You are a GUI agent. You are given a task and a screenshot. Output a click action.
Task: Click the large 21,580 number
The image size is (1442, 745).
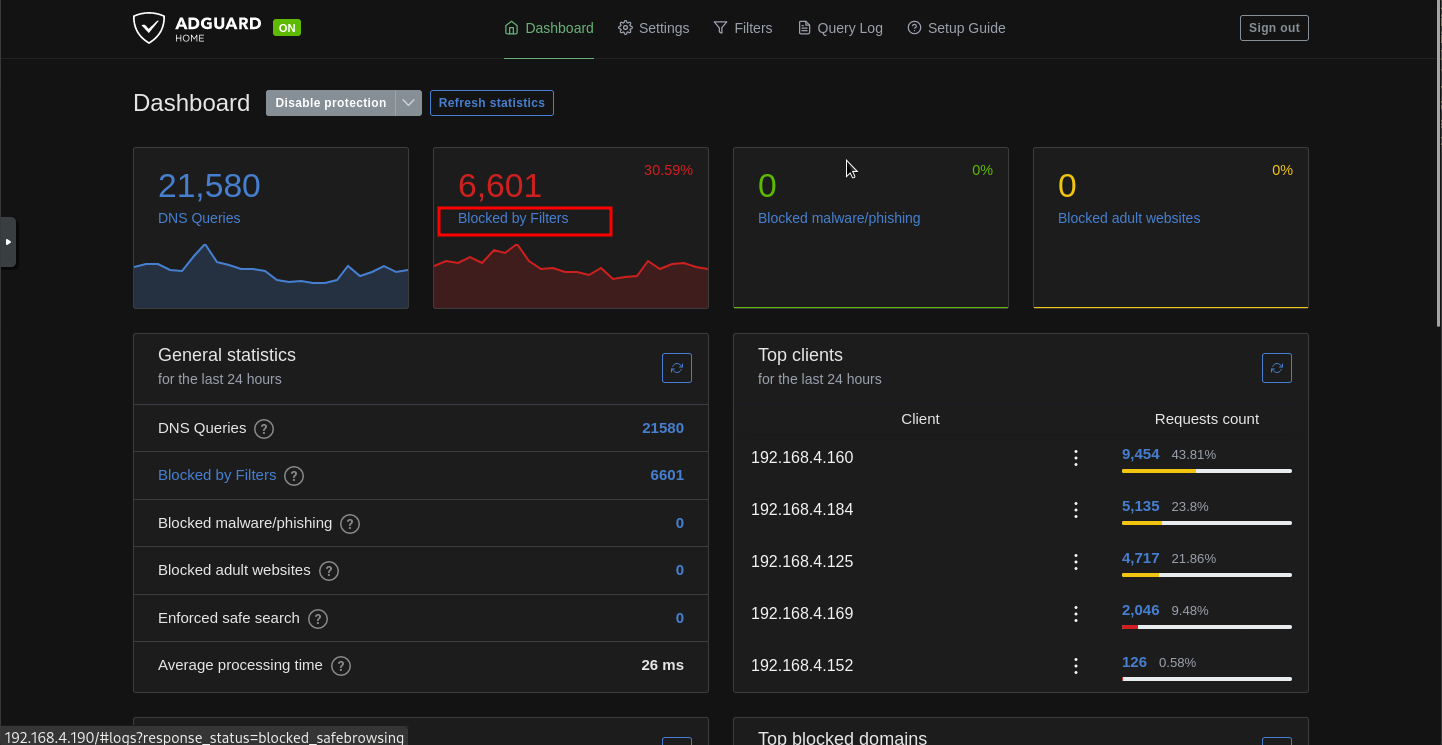click(209, 186)
